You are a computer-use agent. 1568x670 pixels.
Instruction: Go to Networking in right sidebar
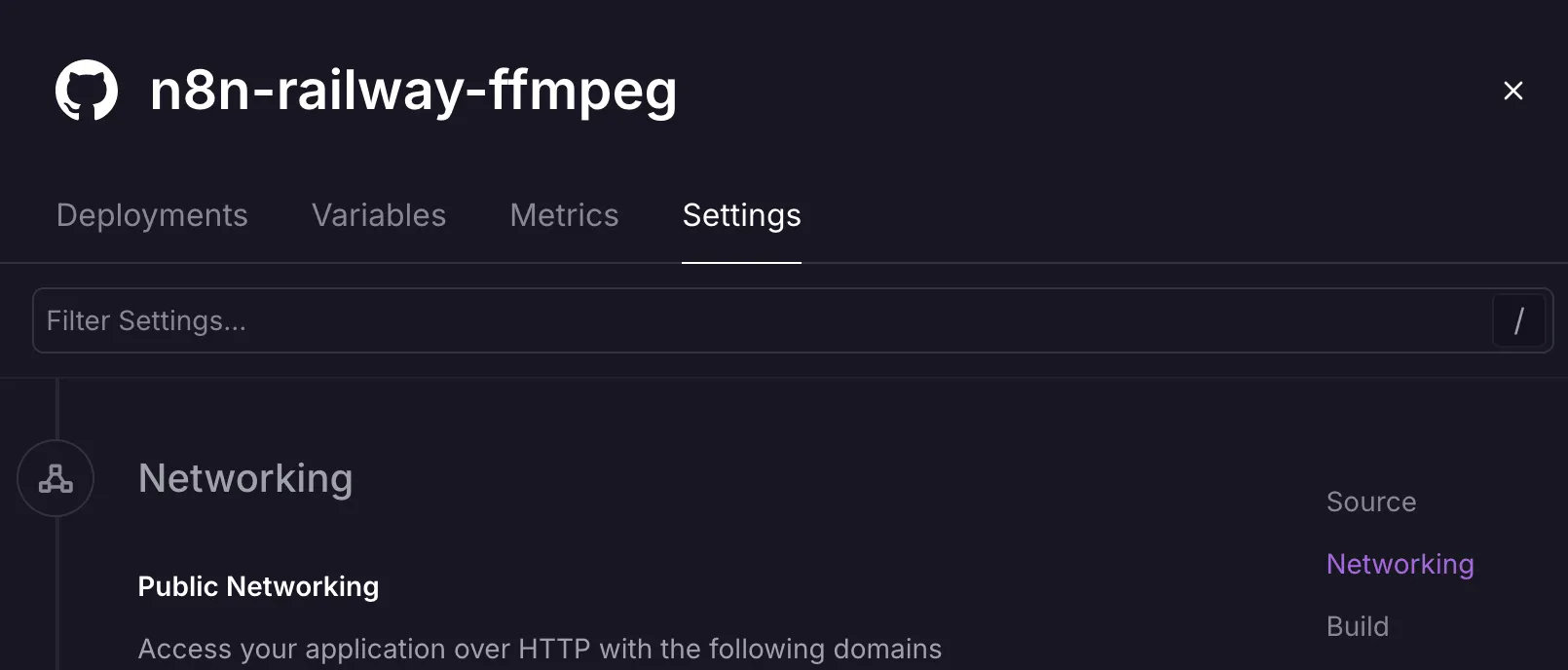(x=1400, y=564)
